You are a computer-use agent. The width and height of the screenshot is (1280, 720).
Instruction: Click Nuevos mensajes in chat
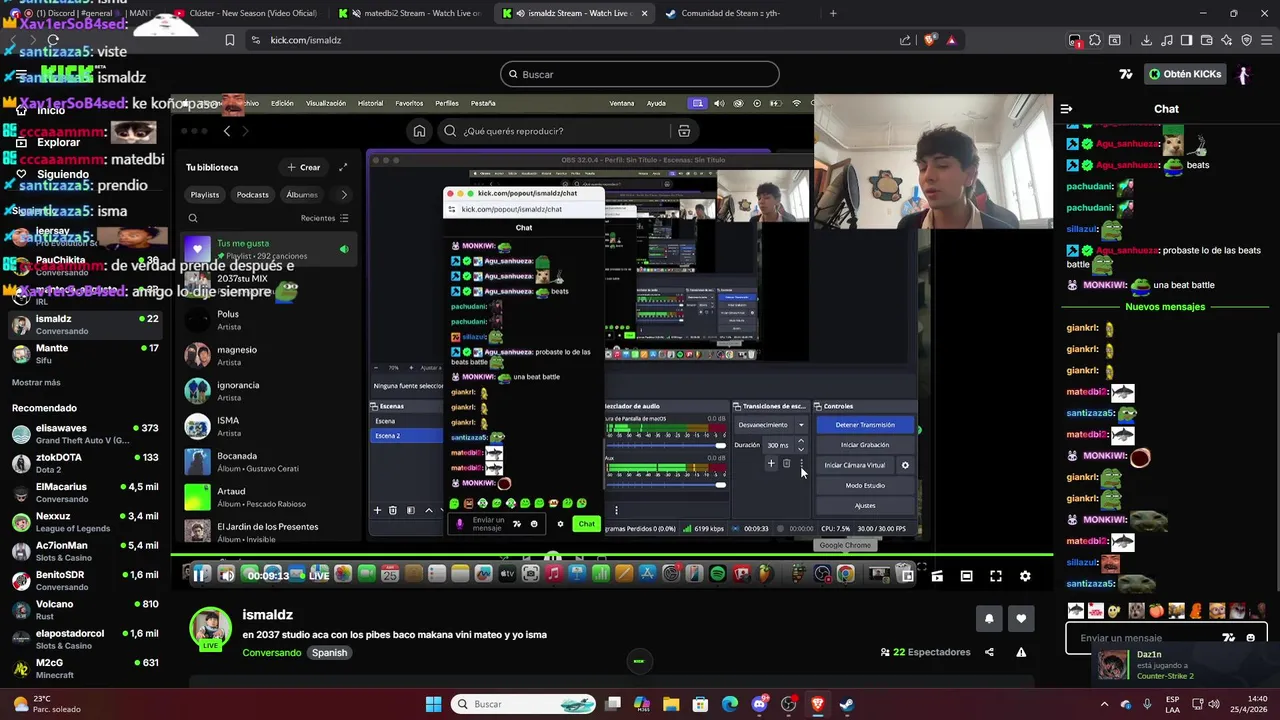tap(1165, 307)
